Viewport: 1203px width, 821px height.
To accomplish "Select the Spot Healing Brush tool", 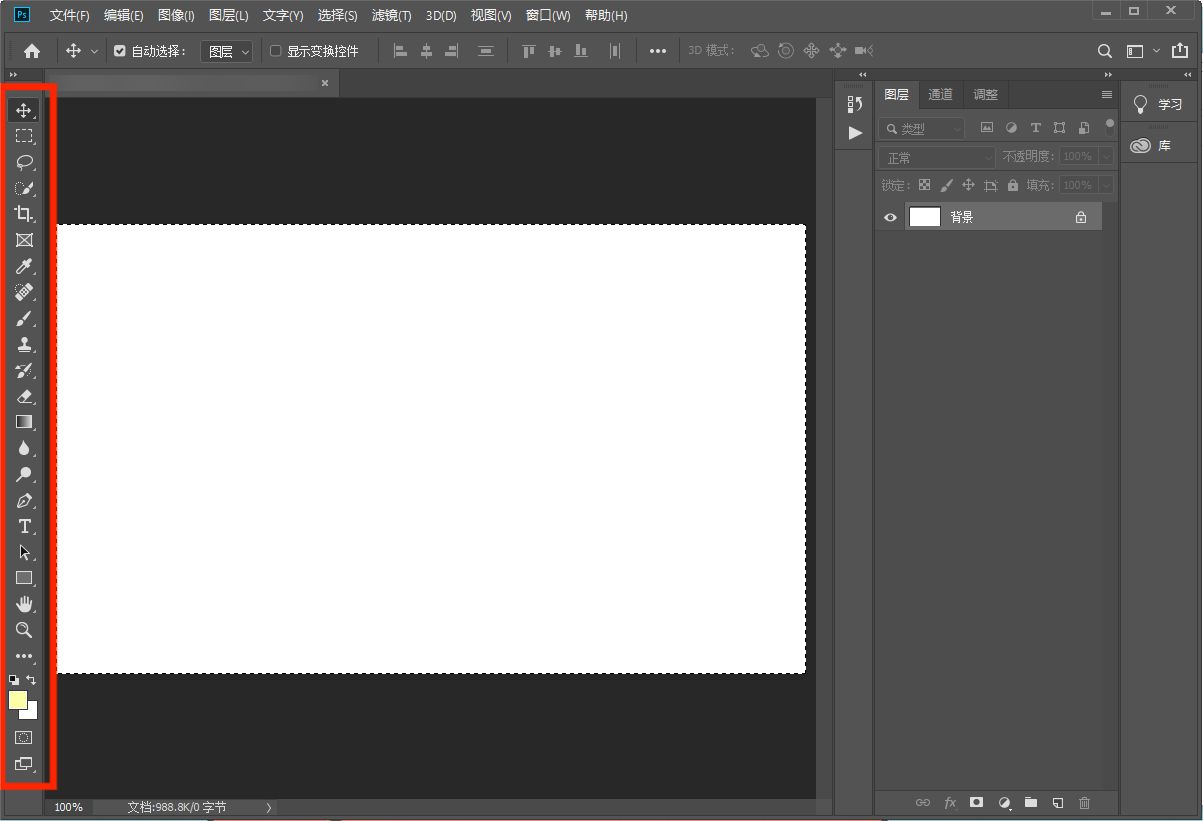I will point(24,292).
